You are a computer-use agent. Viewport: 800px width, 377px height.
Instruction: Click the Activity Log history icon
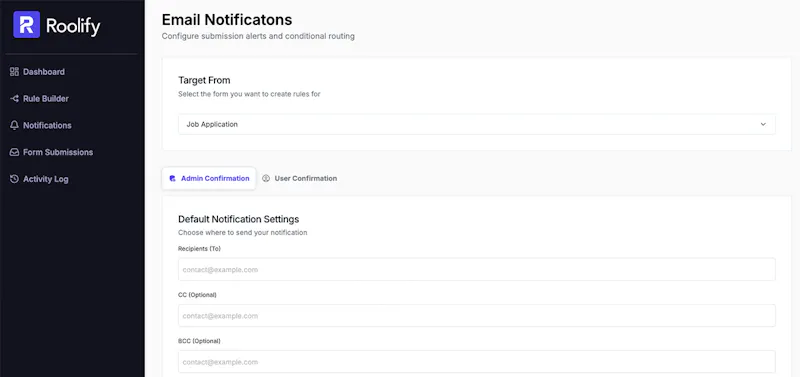[x=14, y=179]
